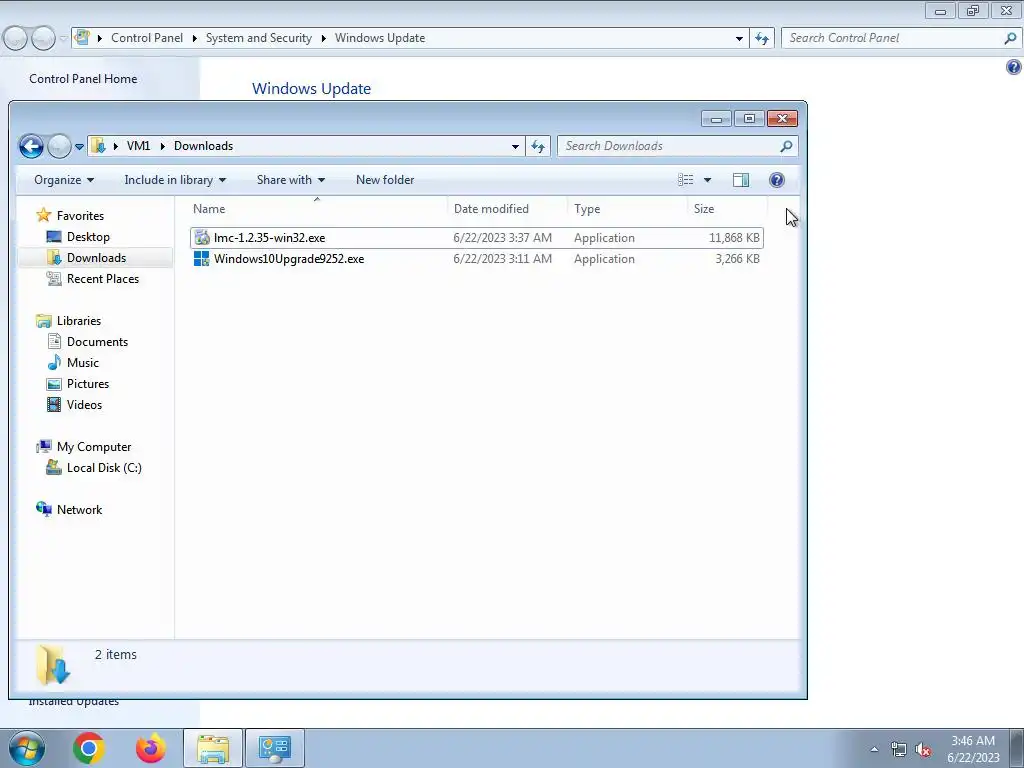Screen dimensions: 1024x768
Task: Change your view using the view icon
Action: pyautogui.click(x=685, y=180)
